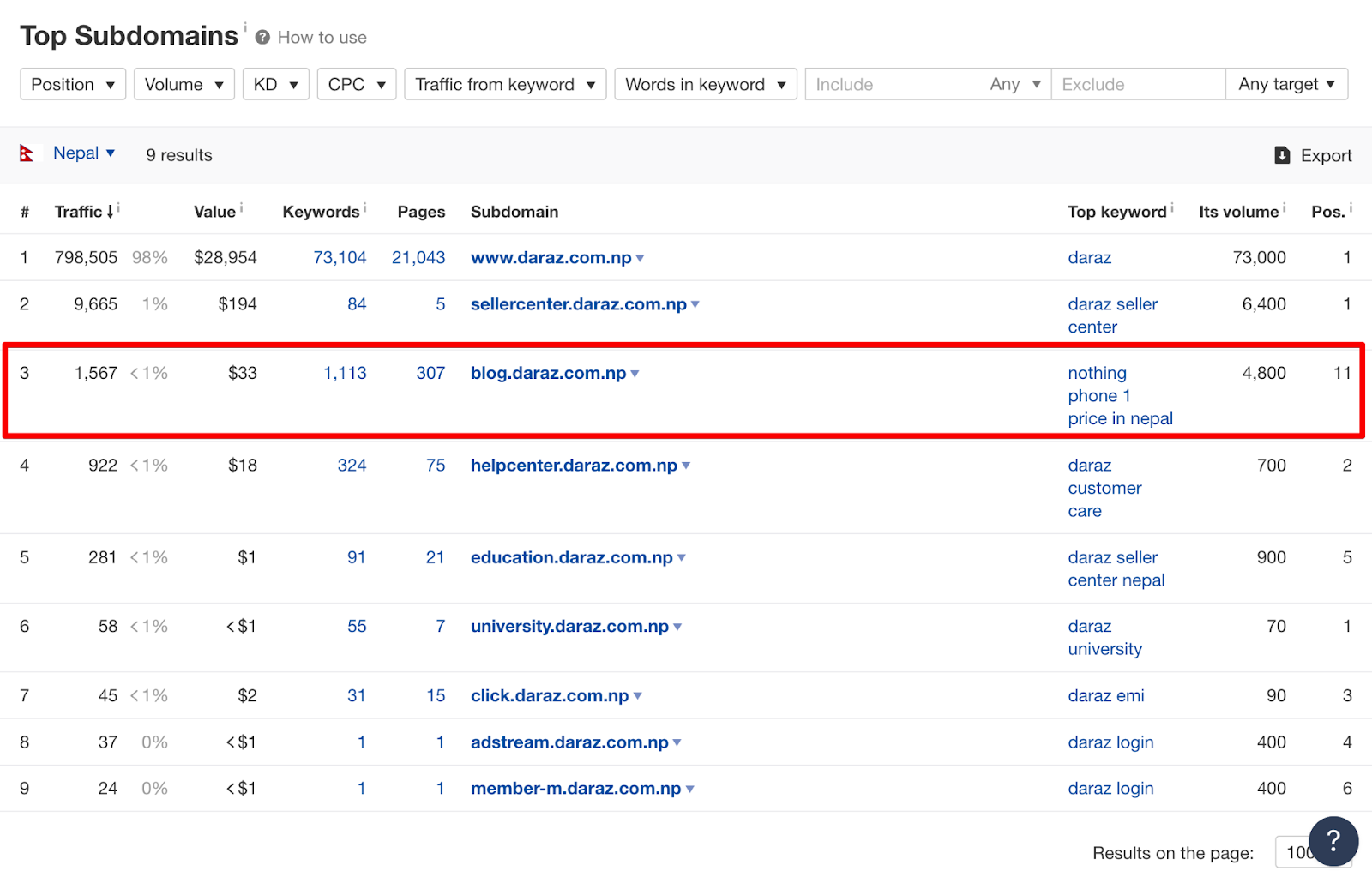Expand education.daraz.com.np dropdown arrow

682,557
